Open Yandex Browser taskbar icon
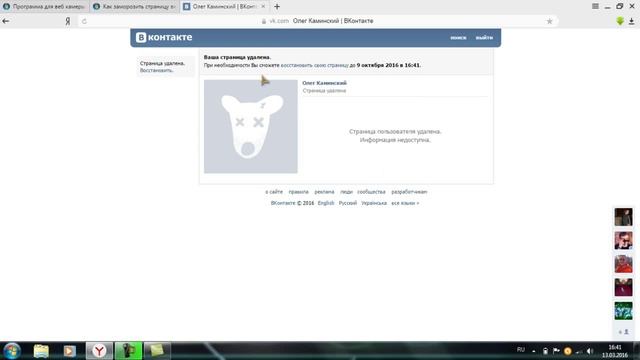This screenshot has height=360, width=640. [99, 351]
